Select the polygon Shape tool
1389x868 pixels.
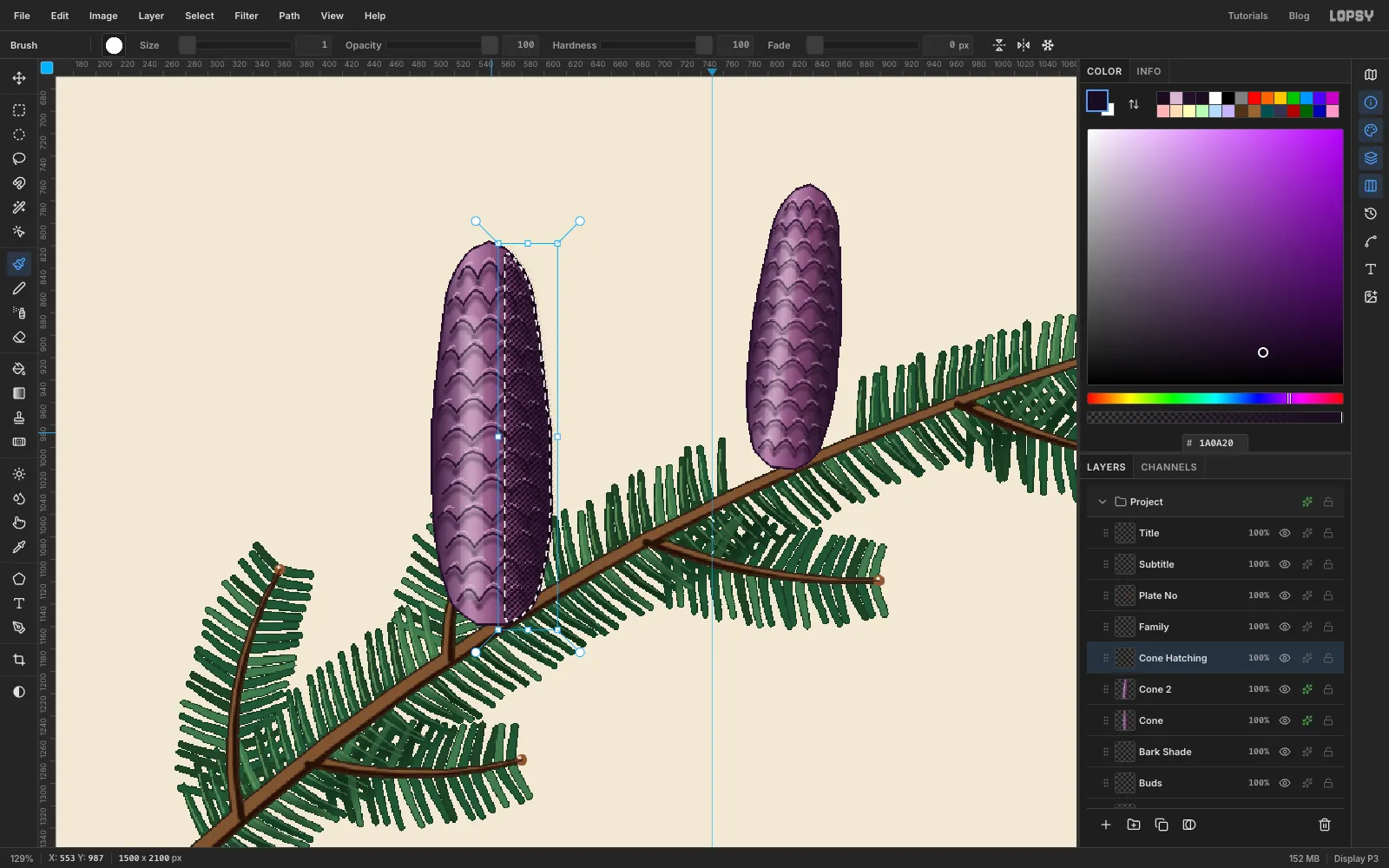pyautogui.click(x=19, y=579)
